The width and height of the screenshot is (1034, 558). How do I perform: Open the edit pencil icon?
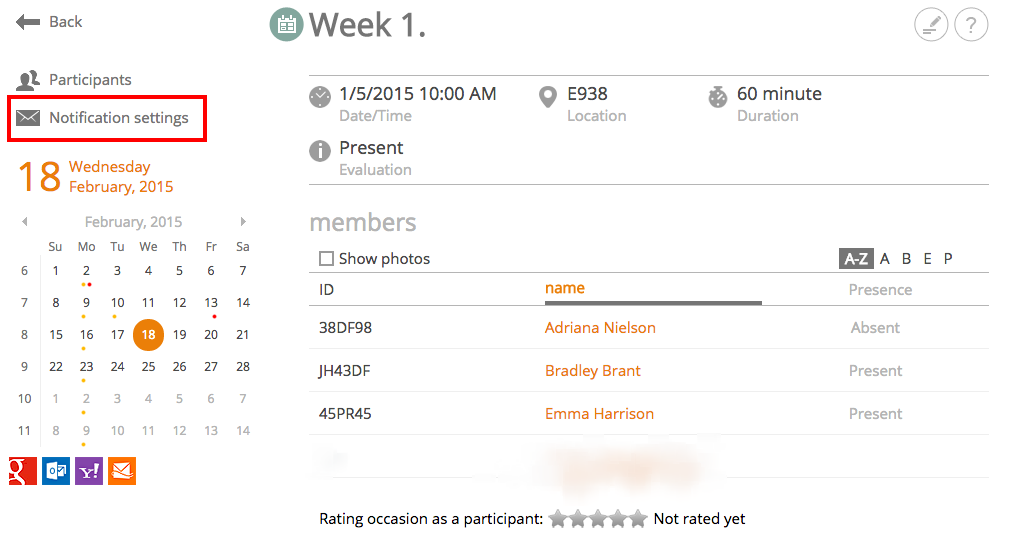pyautogui.click(x=930, y=25)
